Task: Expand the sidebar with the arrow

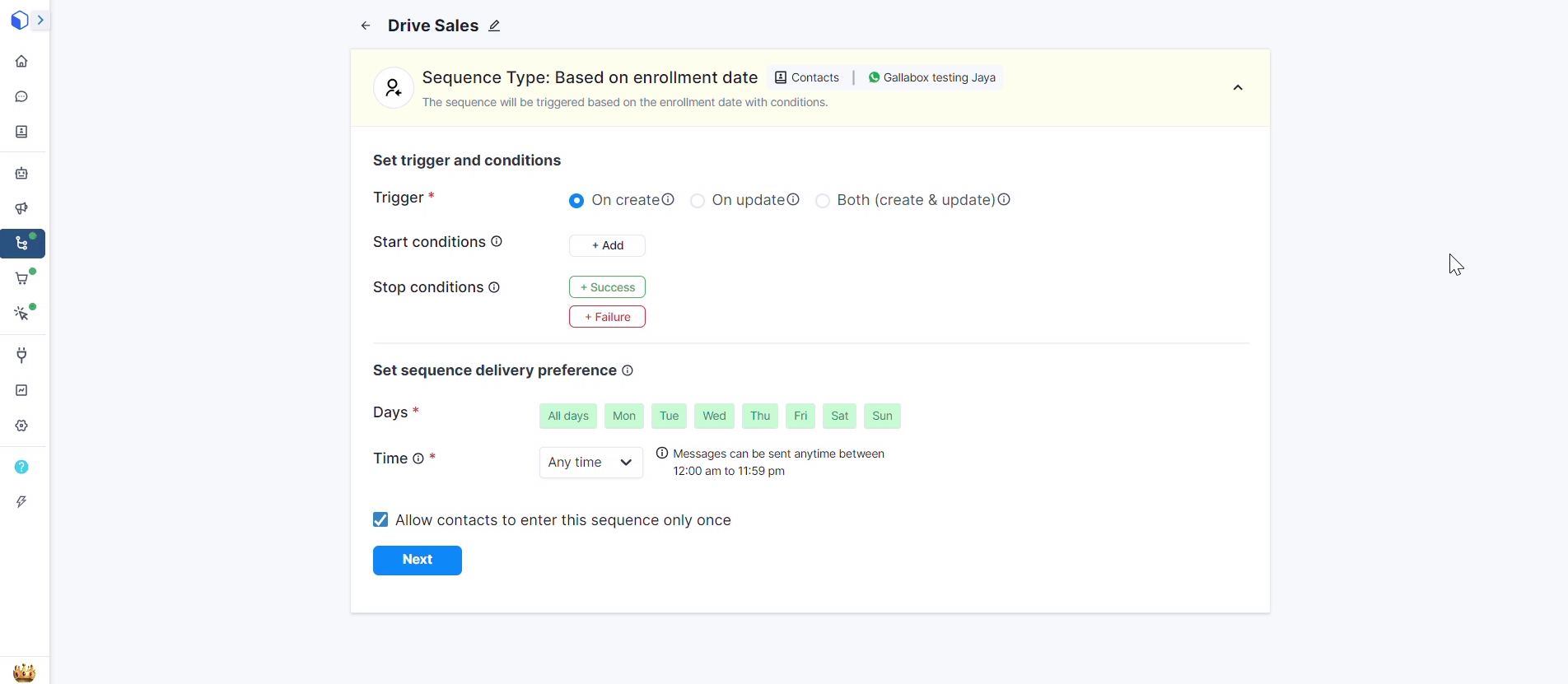Action: click(x=40, y=20)
